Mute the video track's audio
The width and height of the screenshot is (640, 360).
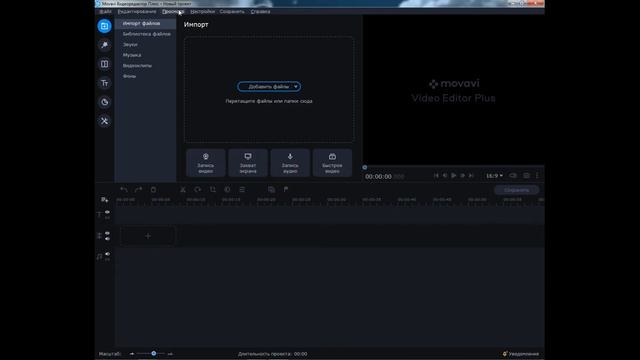(x=107, y=239)
